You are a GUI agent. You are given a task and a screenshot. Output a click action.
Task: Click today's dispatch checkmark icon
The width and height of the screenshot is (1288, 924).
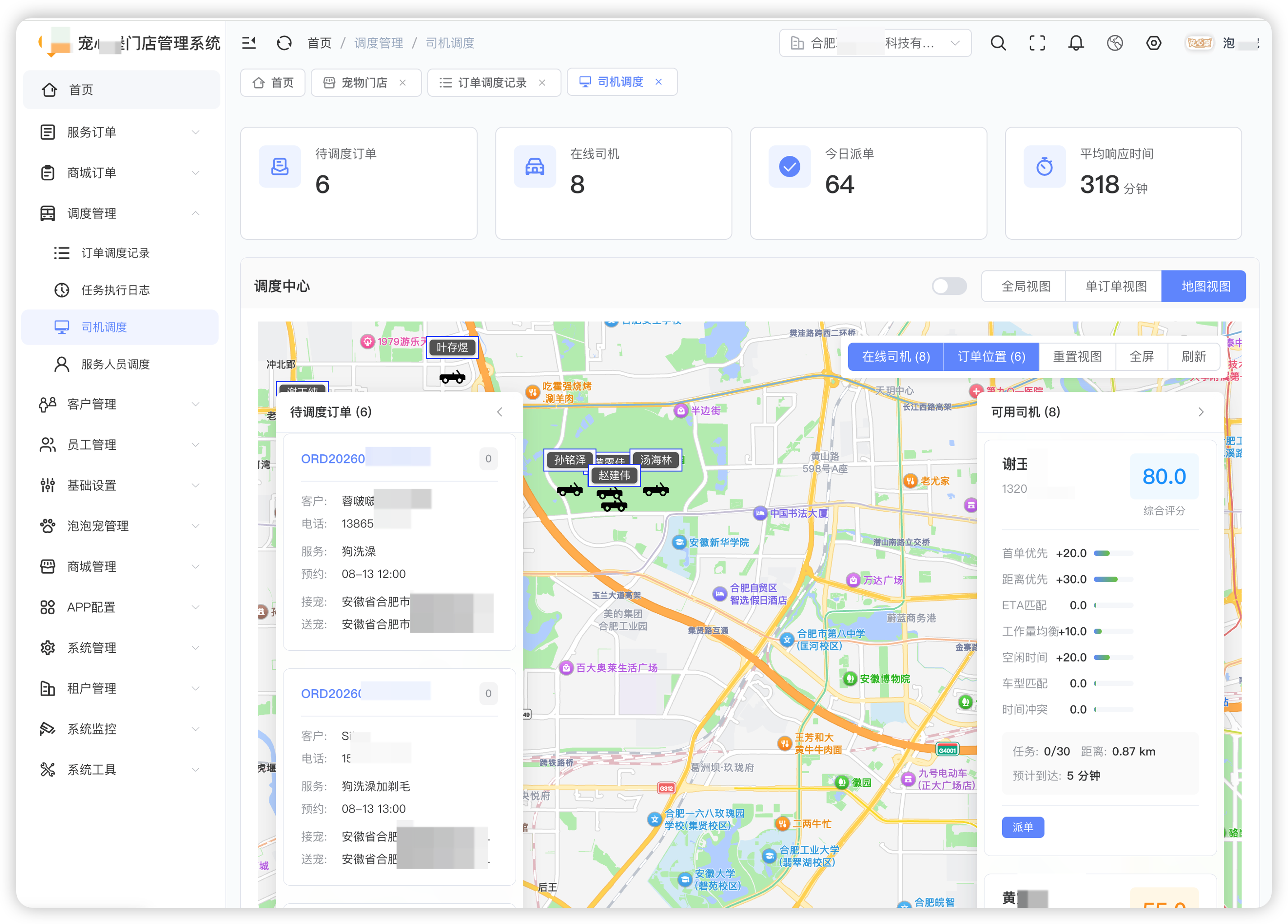coord(789,166)
